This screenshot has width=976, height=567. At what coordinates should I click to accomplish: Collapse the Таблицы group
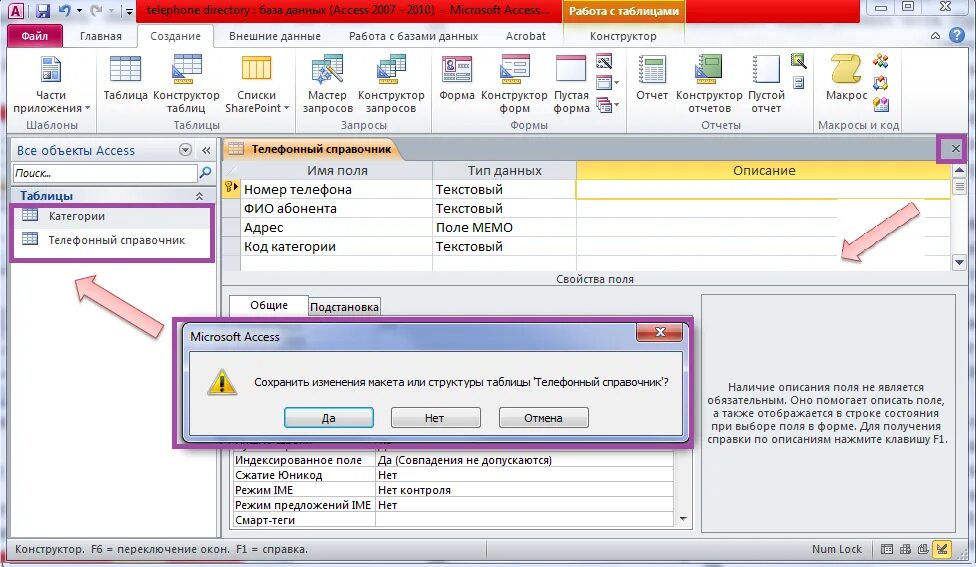tap(199, 196)
